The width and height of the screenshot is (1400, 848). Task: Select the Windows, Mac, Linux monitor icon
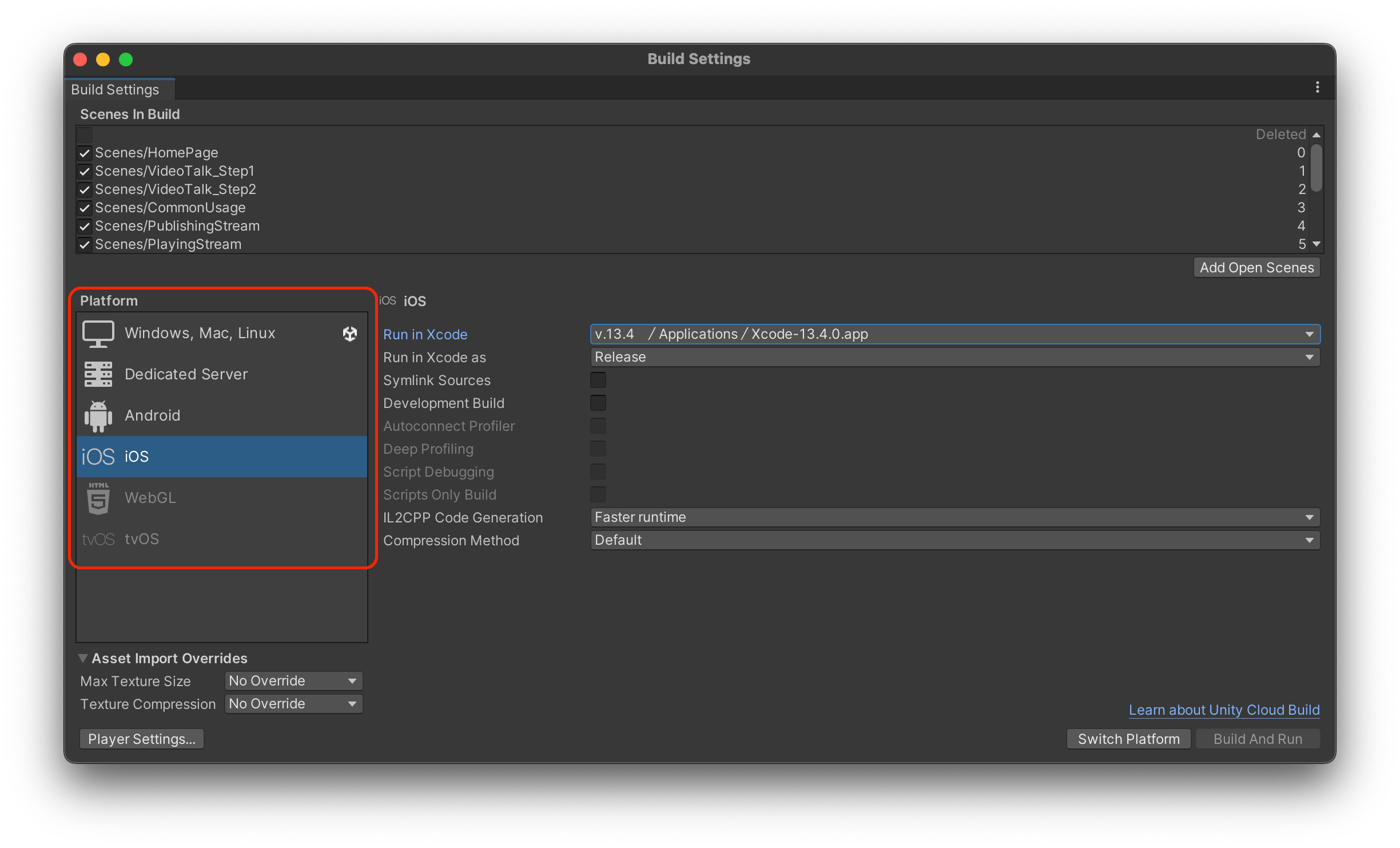(x=98, y=334)
